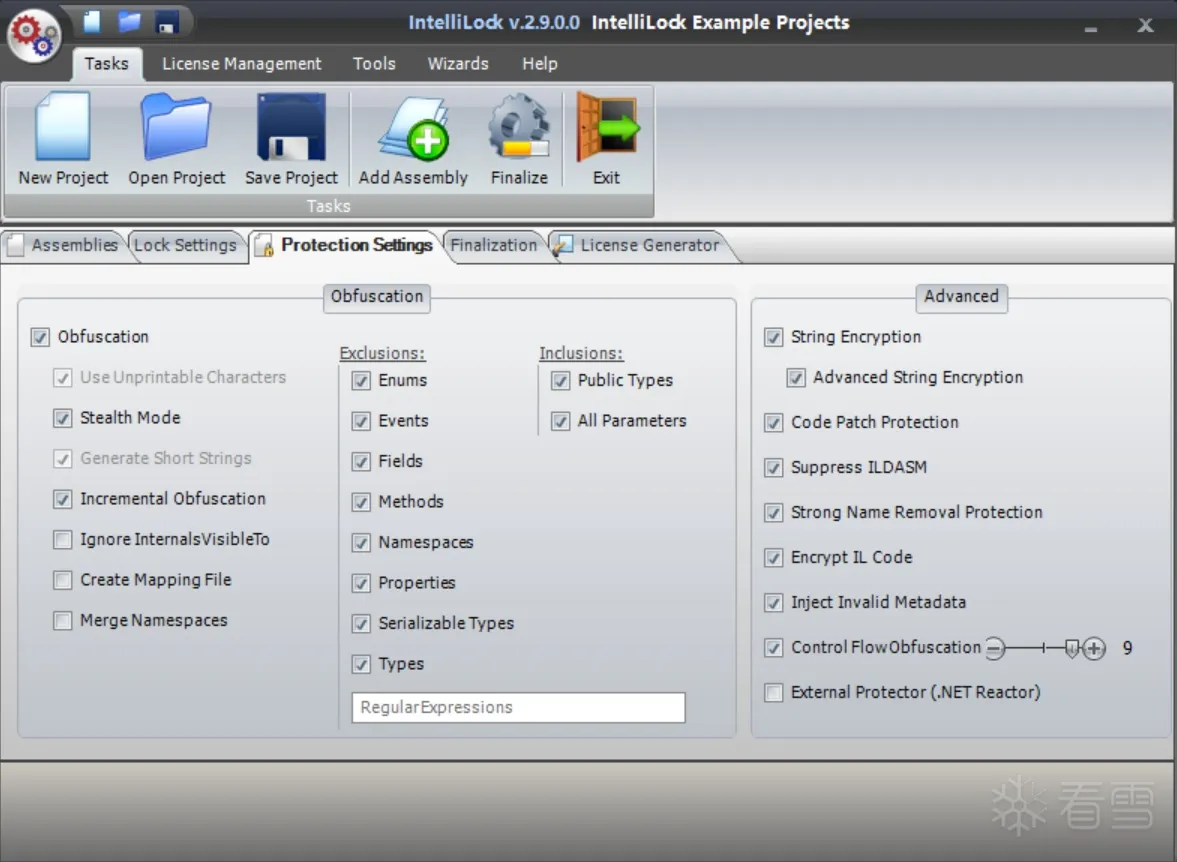This screenshot has width=1177, height=862.
Task: Toggle Public Types inclusion checkbox
Action: 561,381
